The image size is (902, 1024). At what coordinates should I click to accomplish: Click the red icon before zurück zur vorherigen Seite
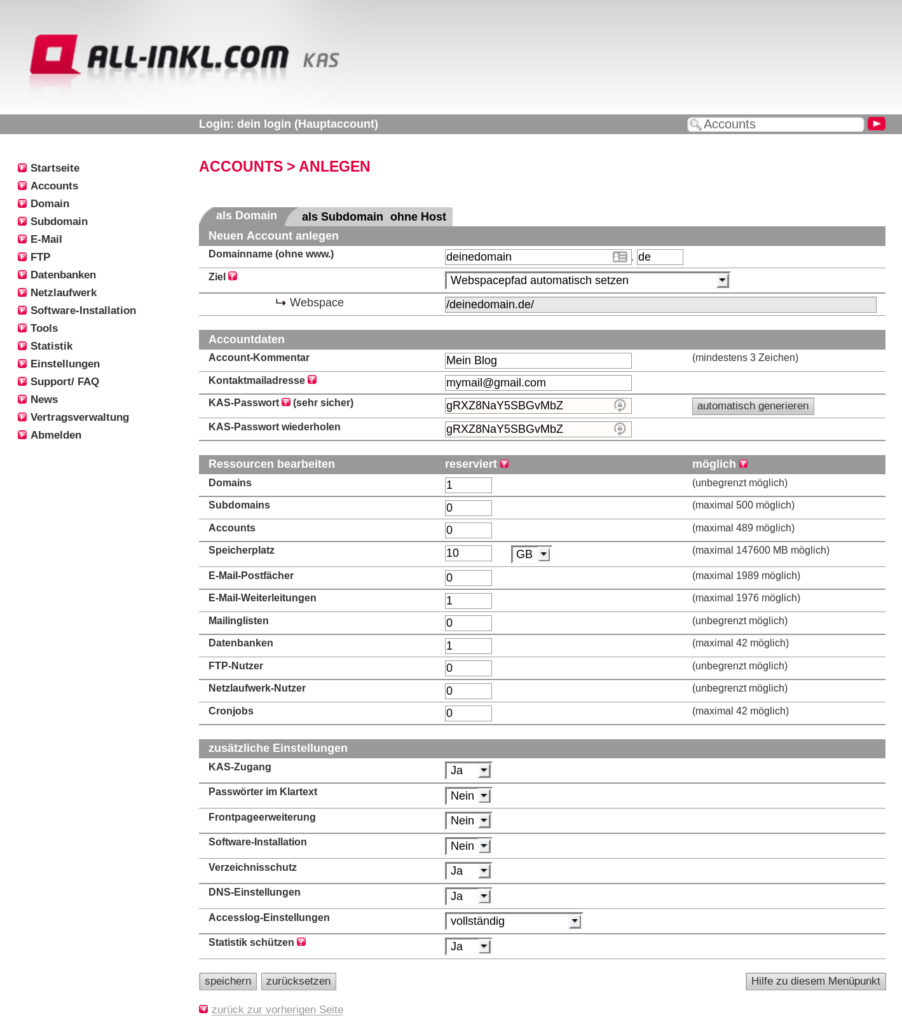(203, 1009)
